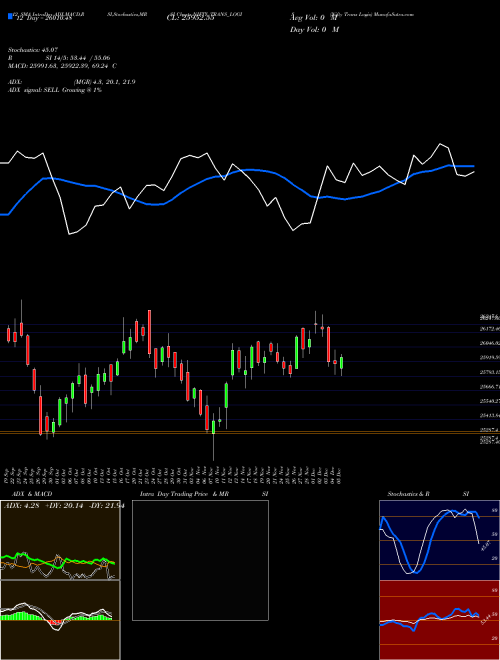Click the 'Stochastics & R' panel title
This screenshot has width=500, height=660.
[408, 494]
